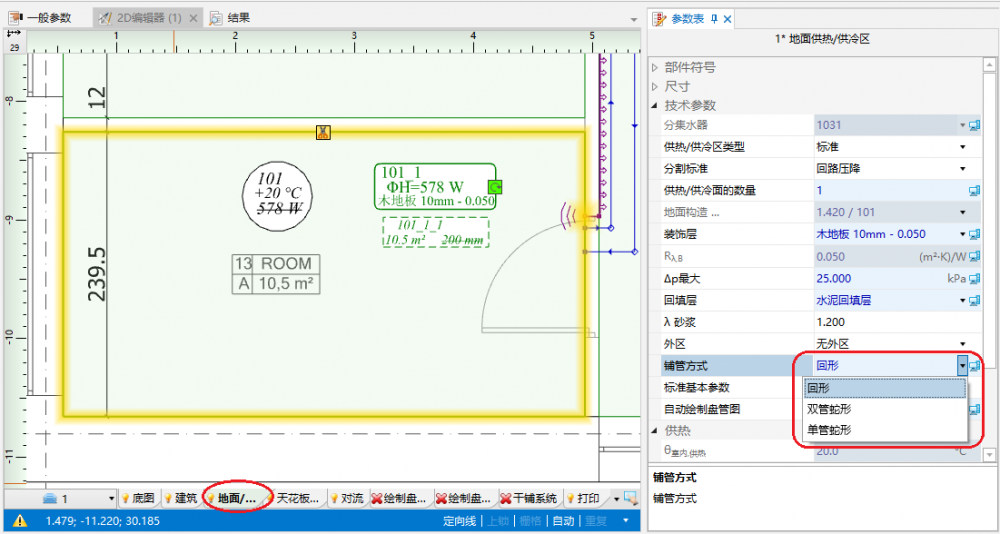Click the green rotate icon beside 101_1 label
The height and width of the screenshot is (534, 1000).
[494, 187]
